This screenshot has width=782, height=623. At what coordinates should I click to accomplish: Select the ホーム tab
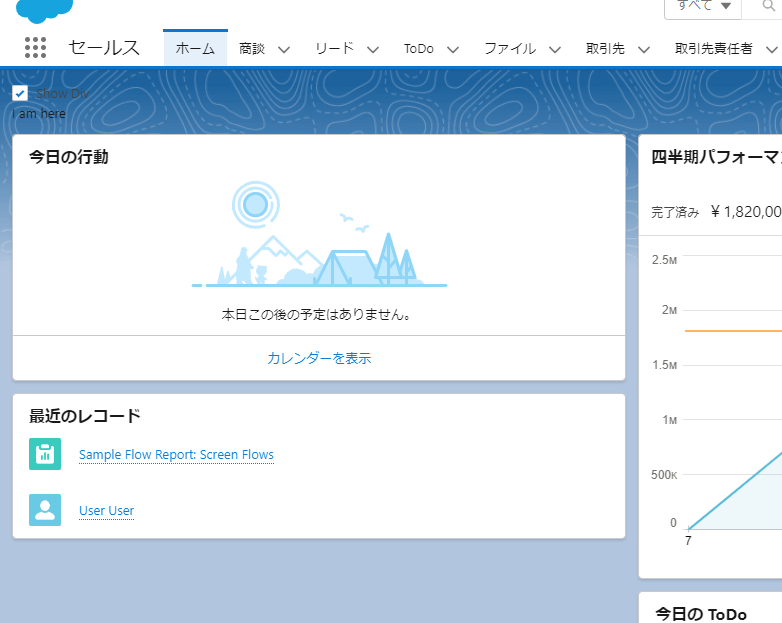[195, 48]
